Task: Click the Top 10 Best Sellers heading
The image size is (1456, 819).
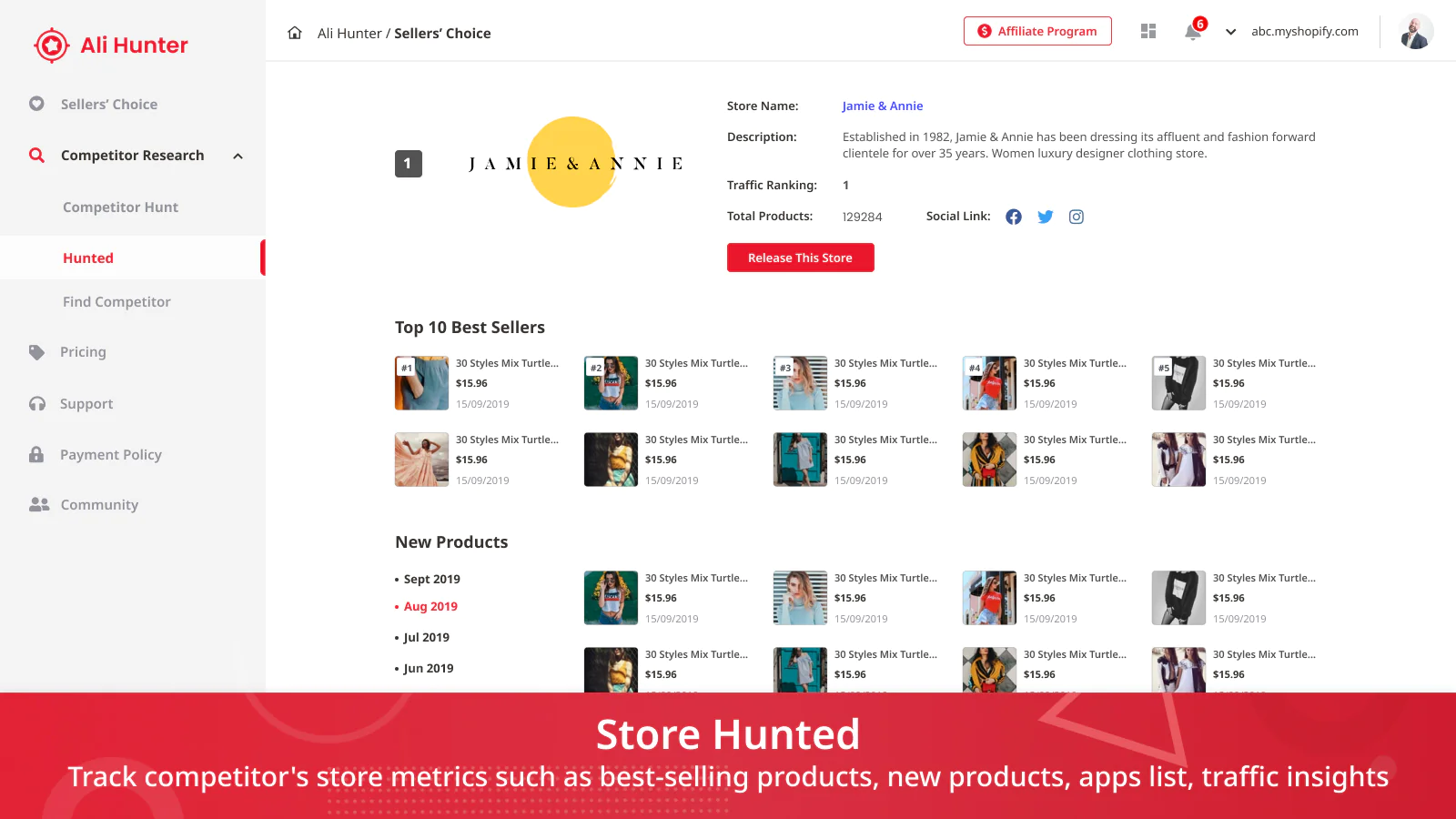Action: (470, 328)
